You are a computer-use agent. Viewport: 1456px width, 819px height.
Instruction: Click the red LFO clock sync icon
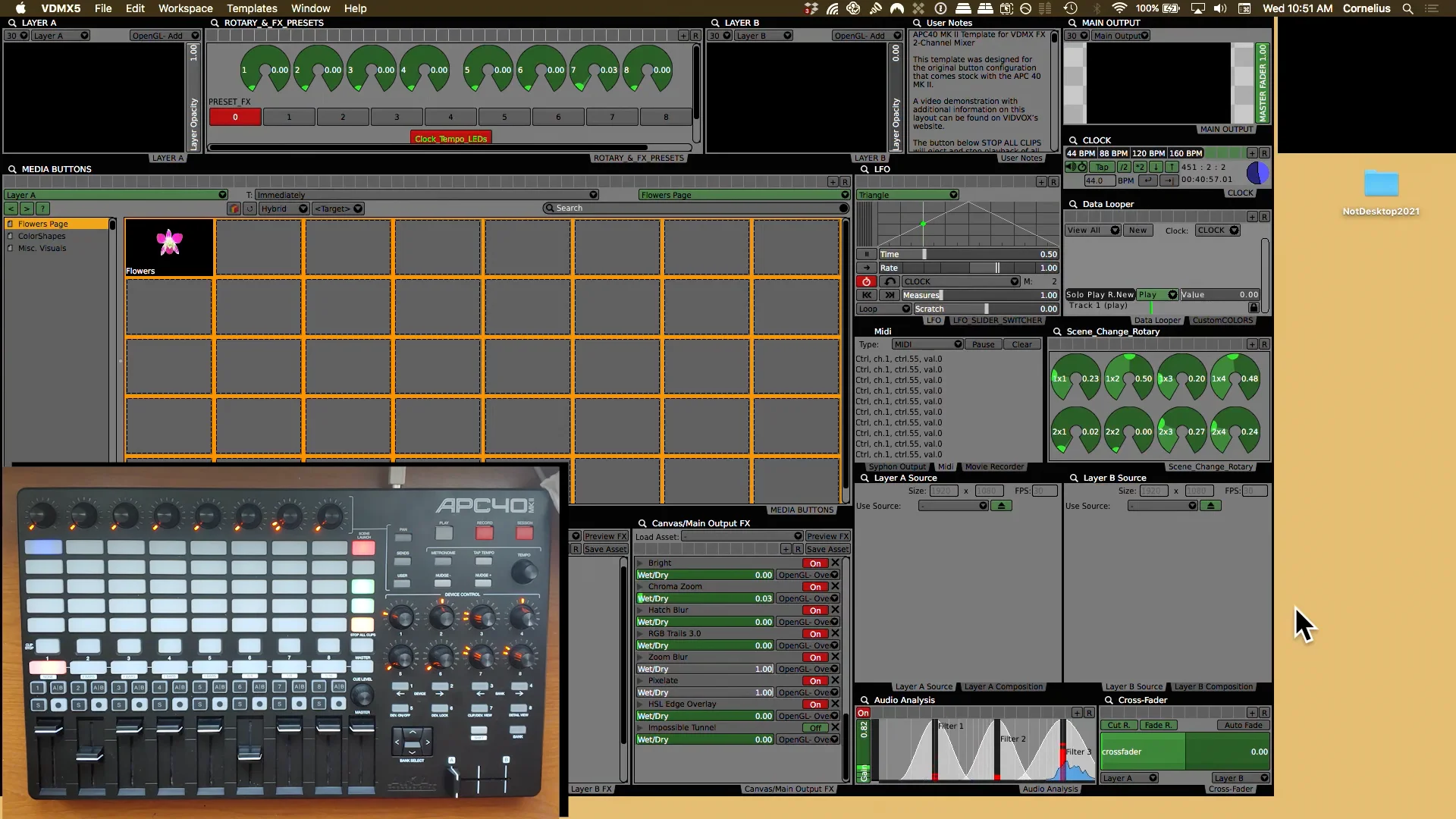click(x=866, y=281)
